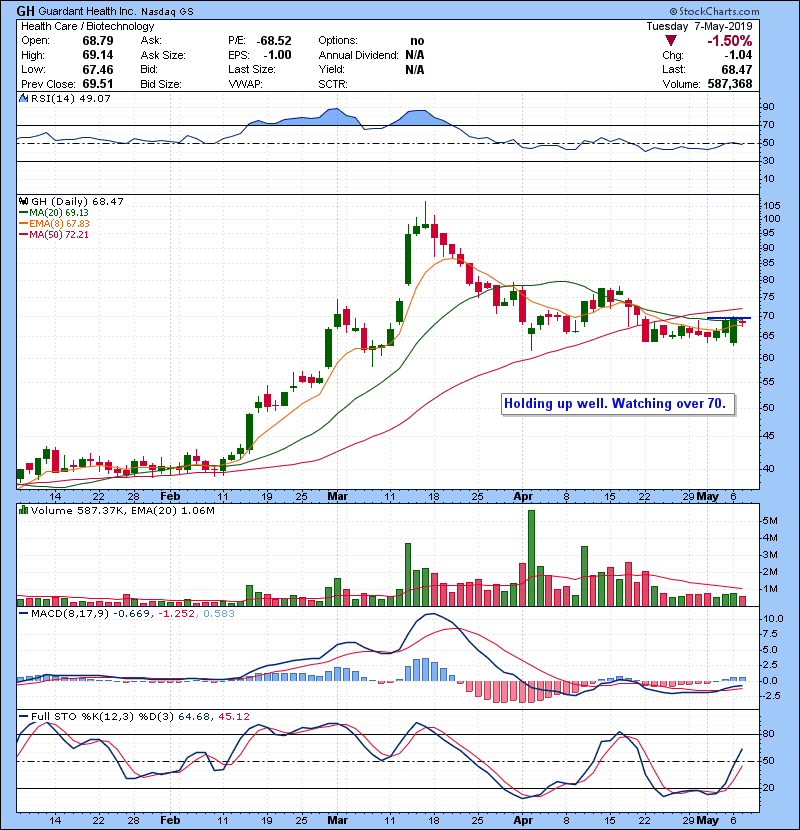Screen dimensions: 800x830
Task: Click the P/E value -68.52
Action: [x=274, y=41]
